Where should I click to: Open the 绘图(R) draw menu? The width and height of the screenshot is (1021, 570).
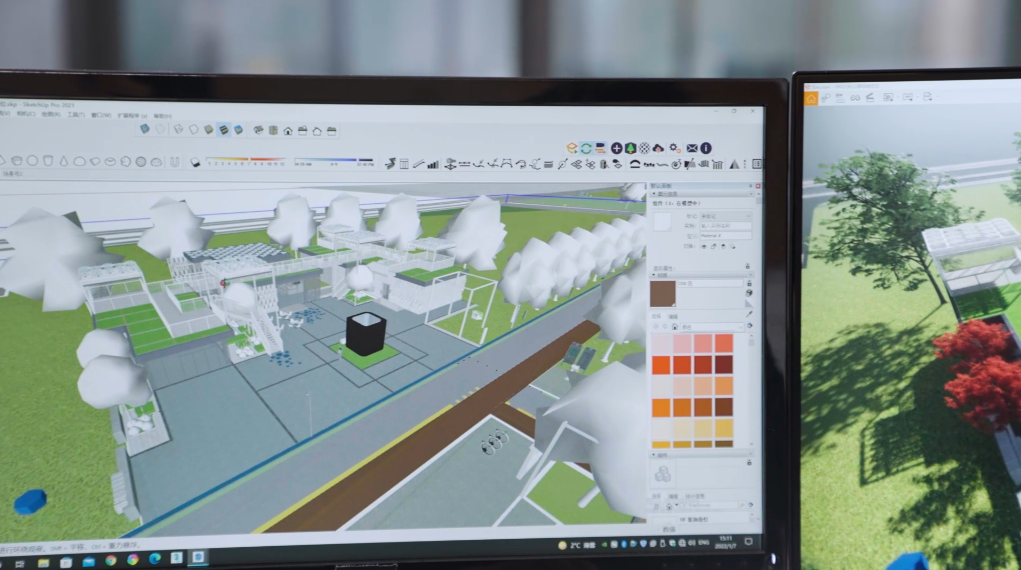(x=51, y=115)
